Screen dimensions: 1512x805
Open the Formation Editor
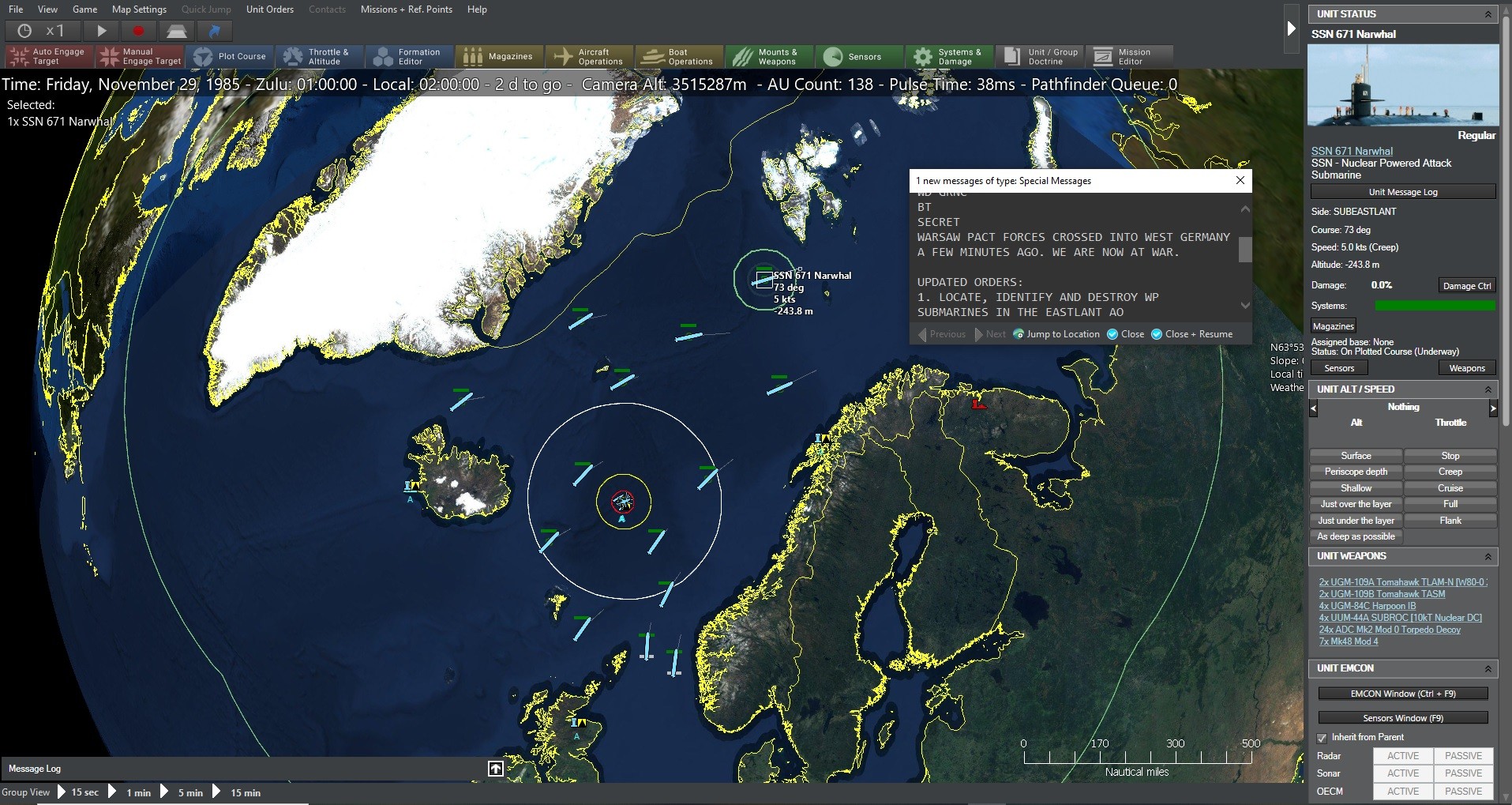410,56
